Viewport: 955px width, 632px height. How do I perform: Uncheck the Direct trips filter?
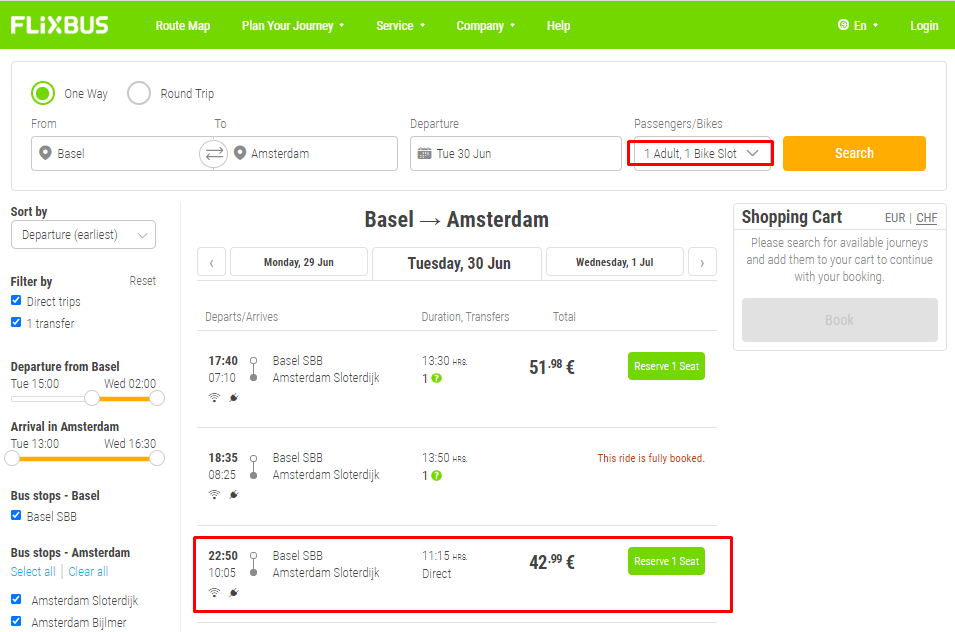coord(16,301)
